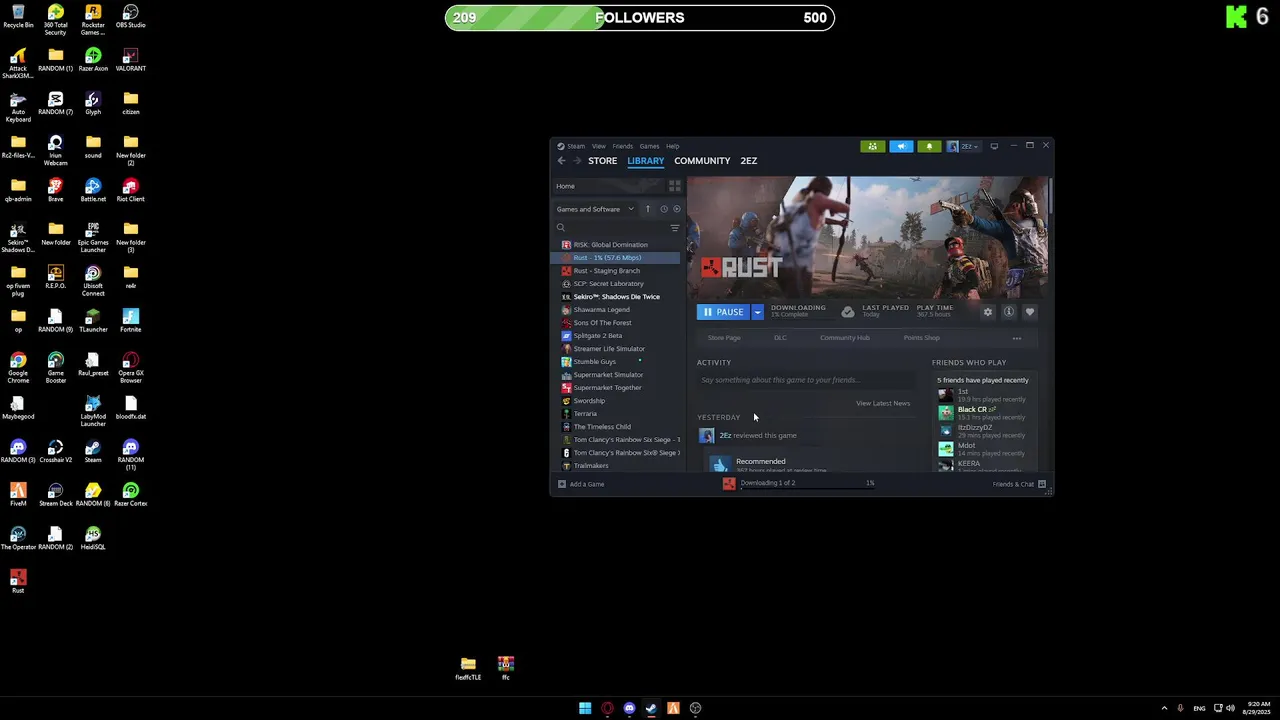Open the Help menu
The height and width of the screenshot is (720, 1280).
[672, 146]
